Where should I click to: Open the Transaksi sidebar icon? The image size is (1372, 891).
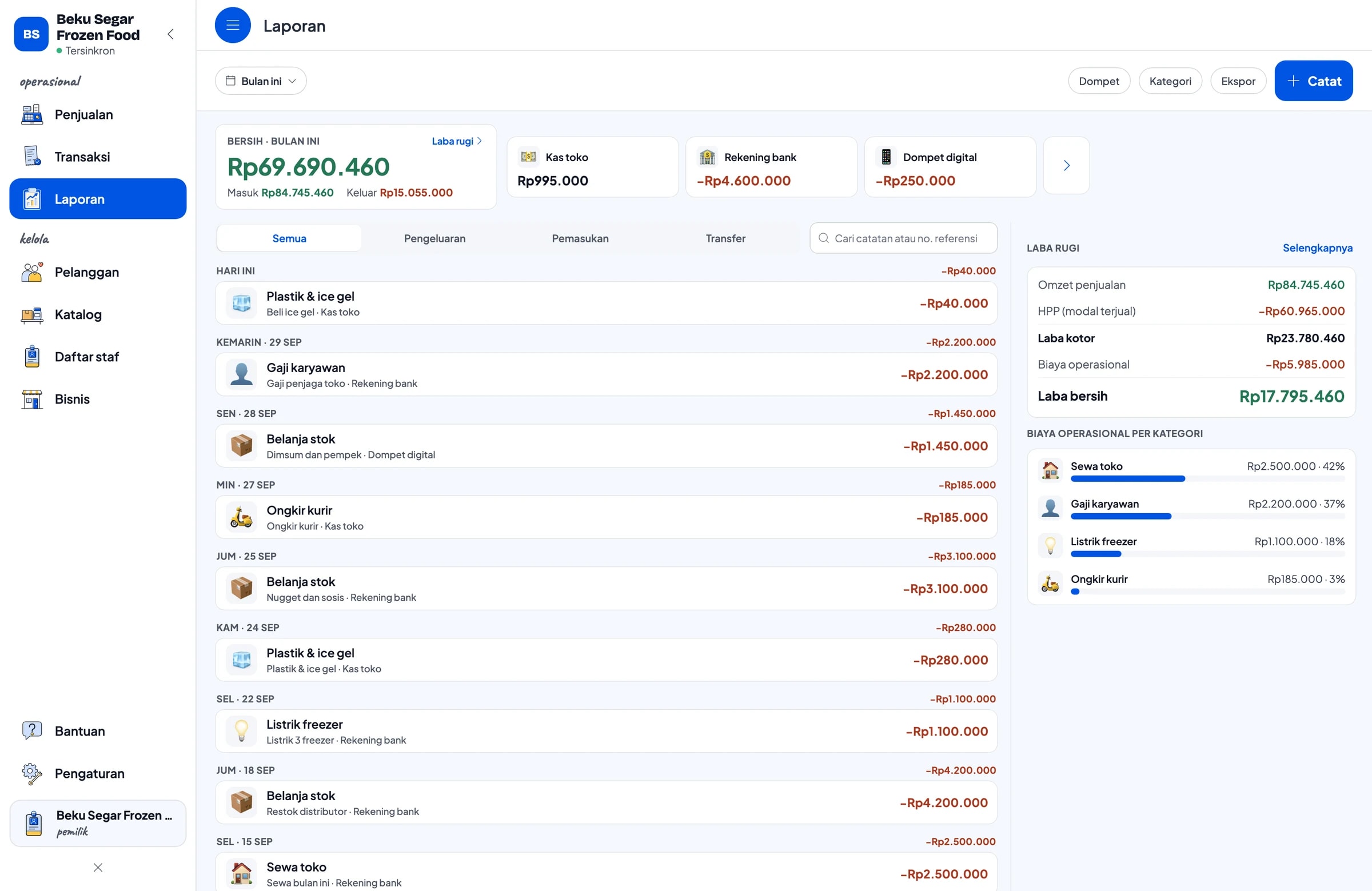click(31, 157)
